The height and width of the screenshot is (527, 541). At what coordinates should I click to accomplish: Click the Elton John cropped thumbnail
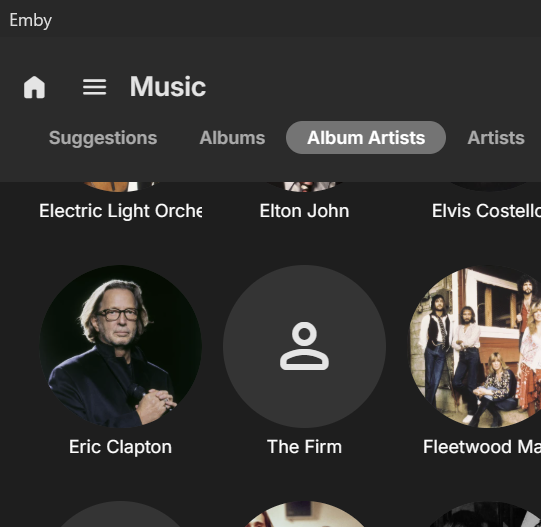point(304,186)
